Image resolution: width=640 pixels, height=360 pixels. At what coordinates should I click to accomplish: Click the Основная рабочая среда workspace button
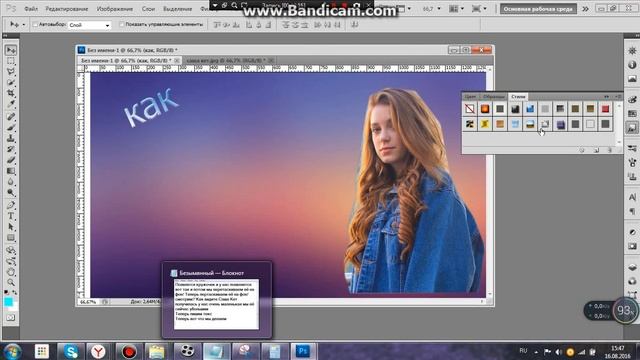click(538, 9)
